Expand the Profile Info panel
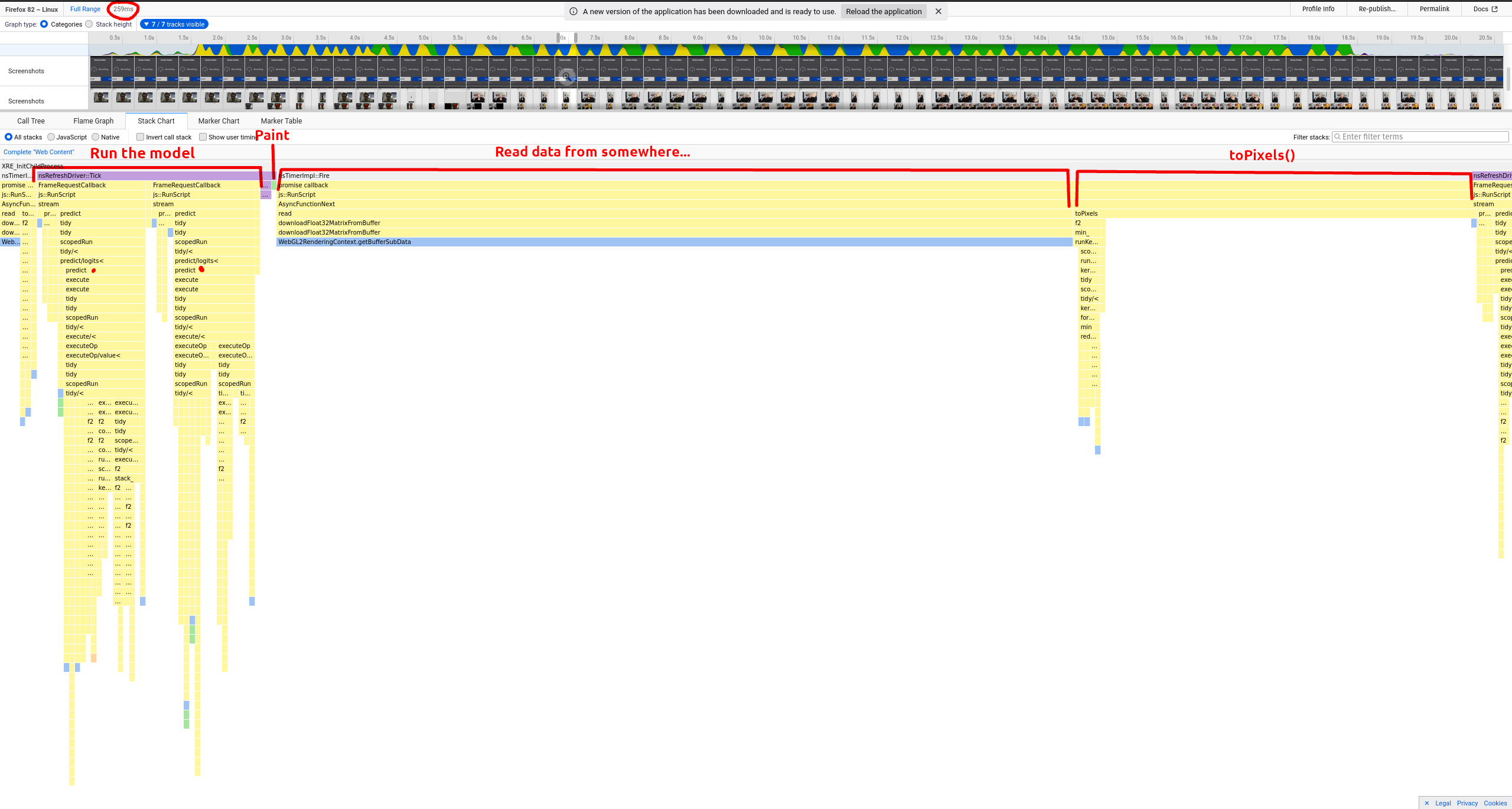1512x809 pixels. pos(1318,9)
